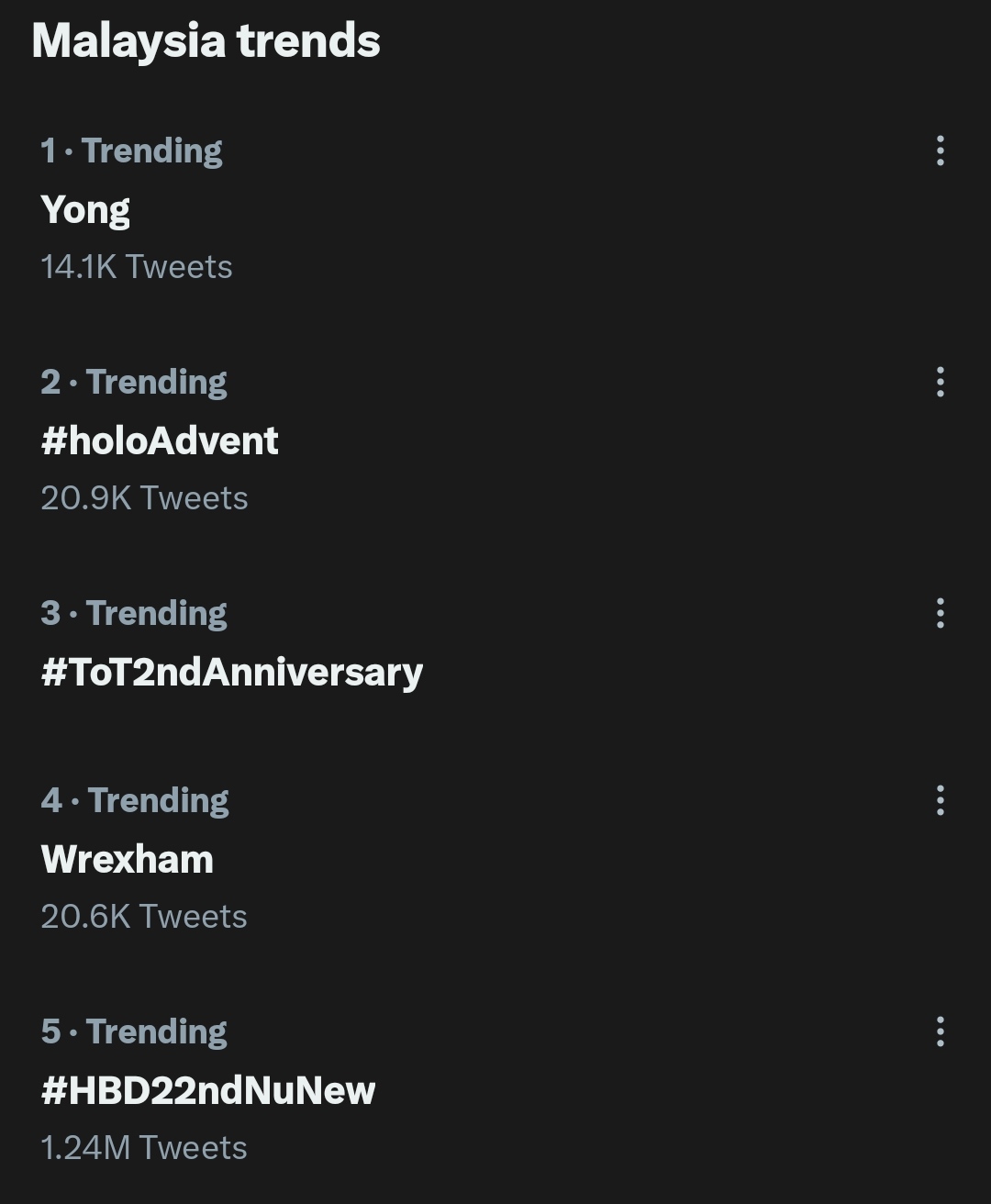
Task: Open more options for the Yong trend
Action: click(940, 150)
